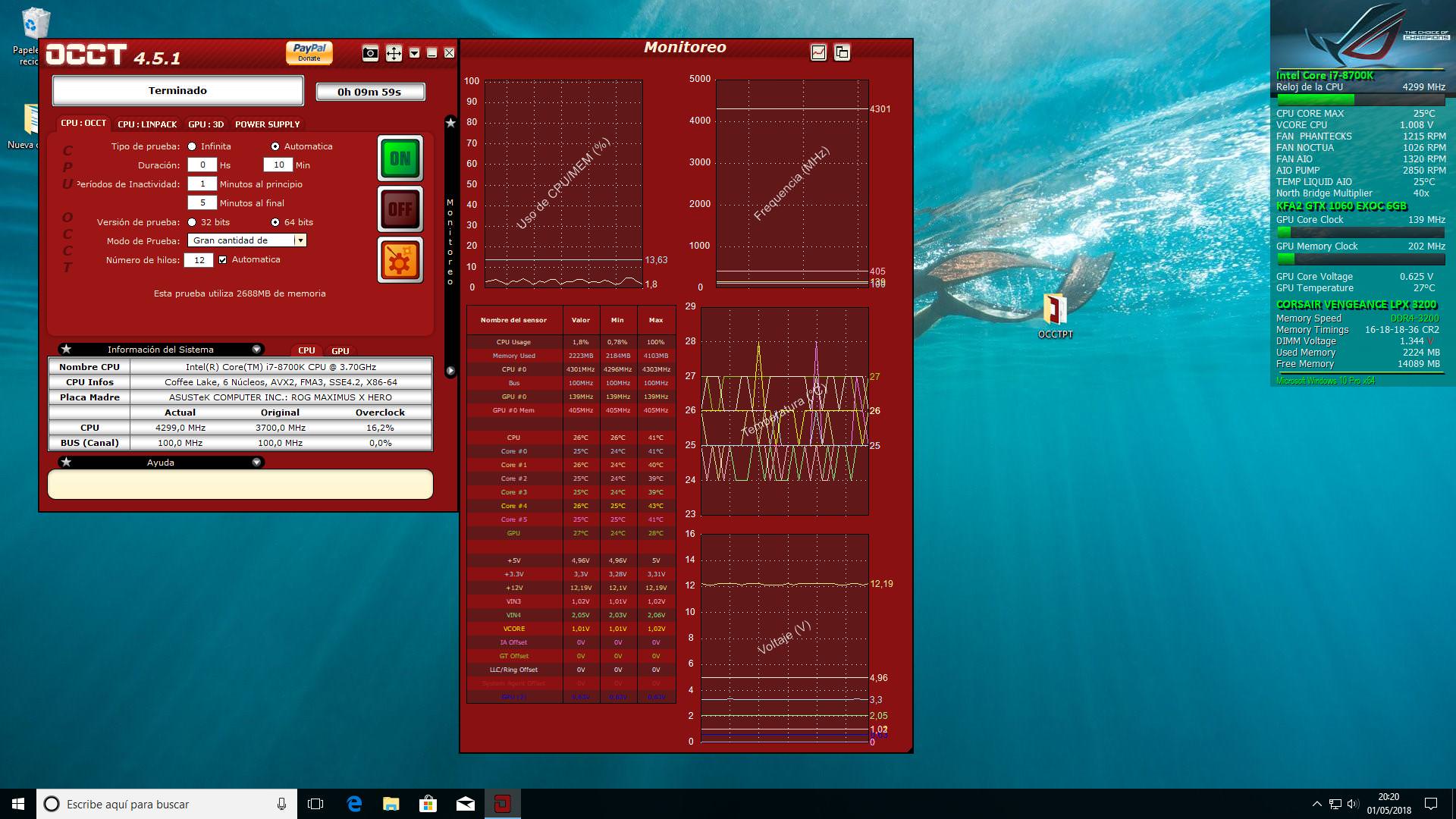The width and height of the screenshot is (1456, 819).
Task: Click the Duración minutes input field
Action: tap(278, 165)
